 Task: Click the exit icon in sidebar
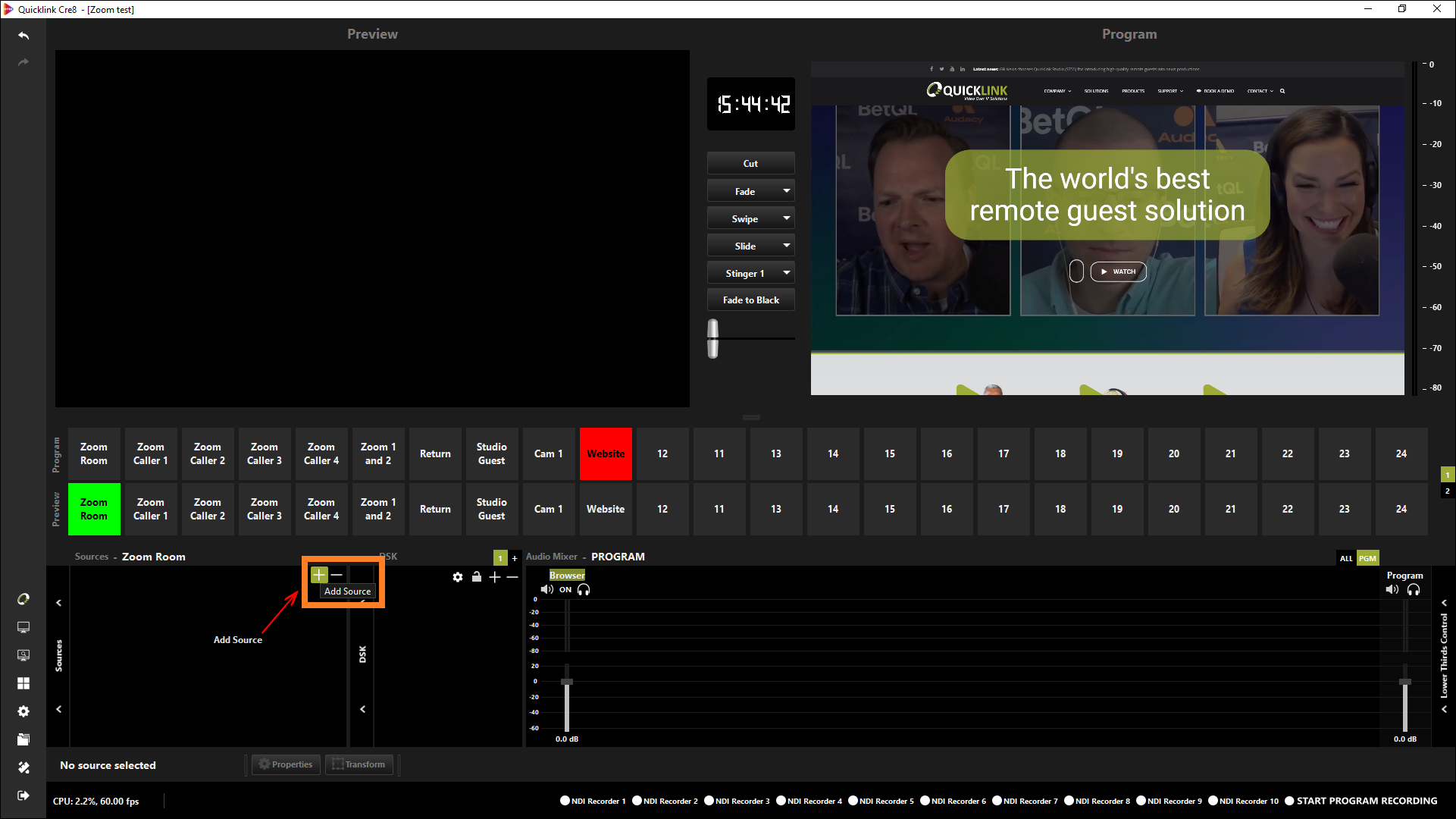(23, 795)
